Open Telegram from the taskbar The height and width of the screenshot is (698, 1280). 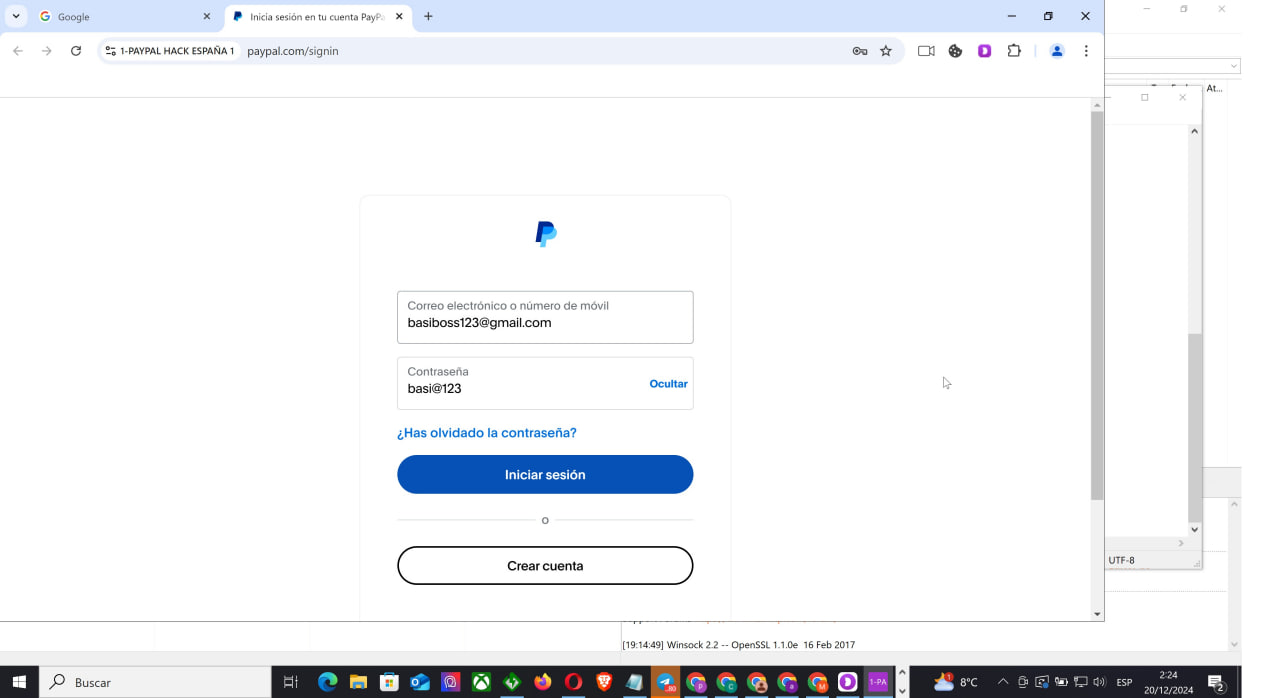pyautogui.click(x=665, y=683)
